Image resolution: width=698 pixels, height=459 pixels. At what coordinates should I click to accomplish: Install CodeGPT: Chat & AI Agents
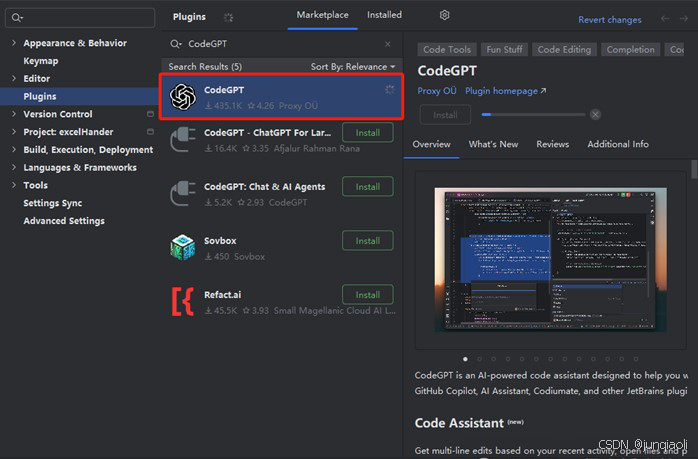point(368,187)
